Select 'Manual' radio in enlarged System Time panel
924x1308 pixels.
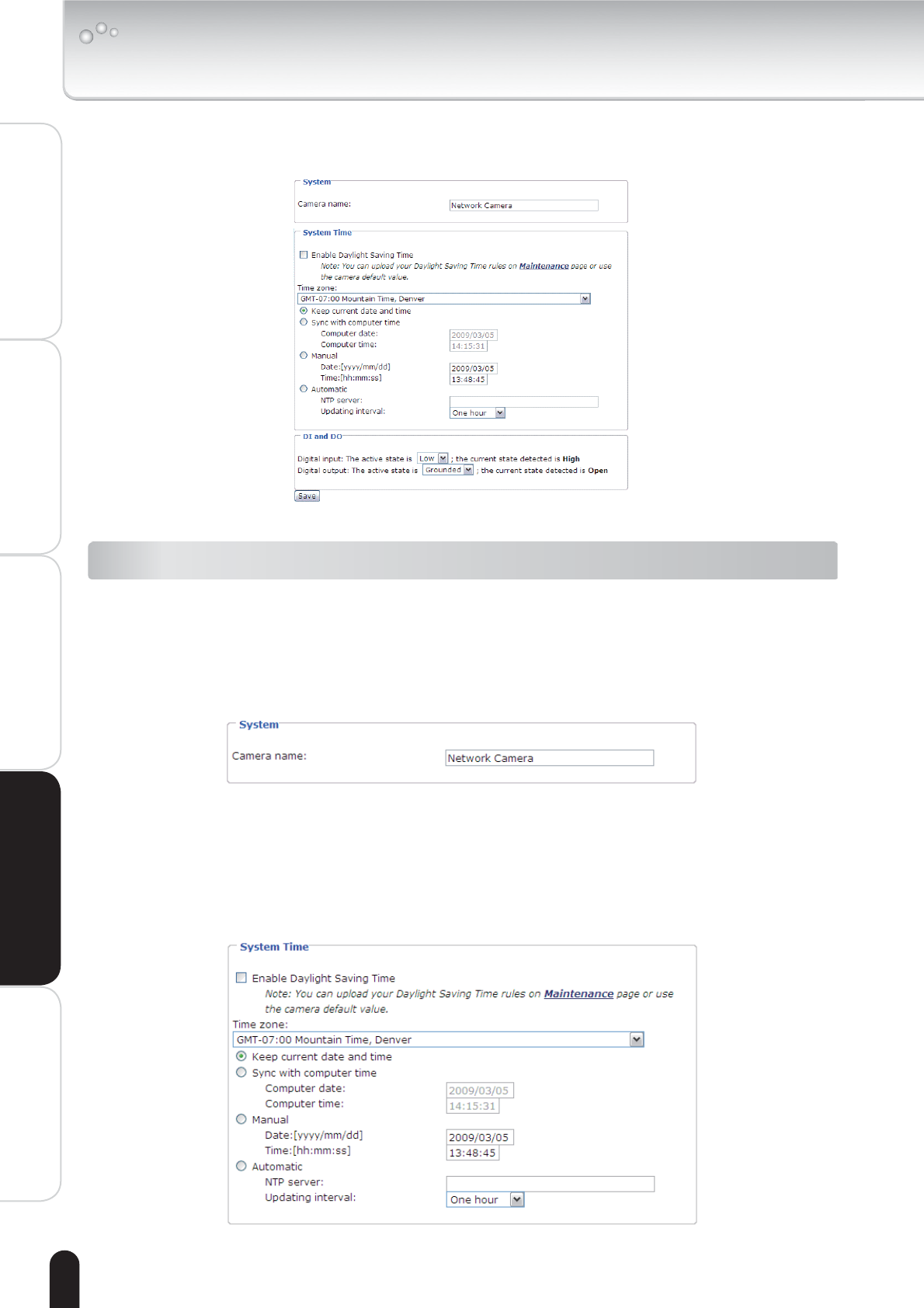click(x=241, y=1119)
